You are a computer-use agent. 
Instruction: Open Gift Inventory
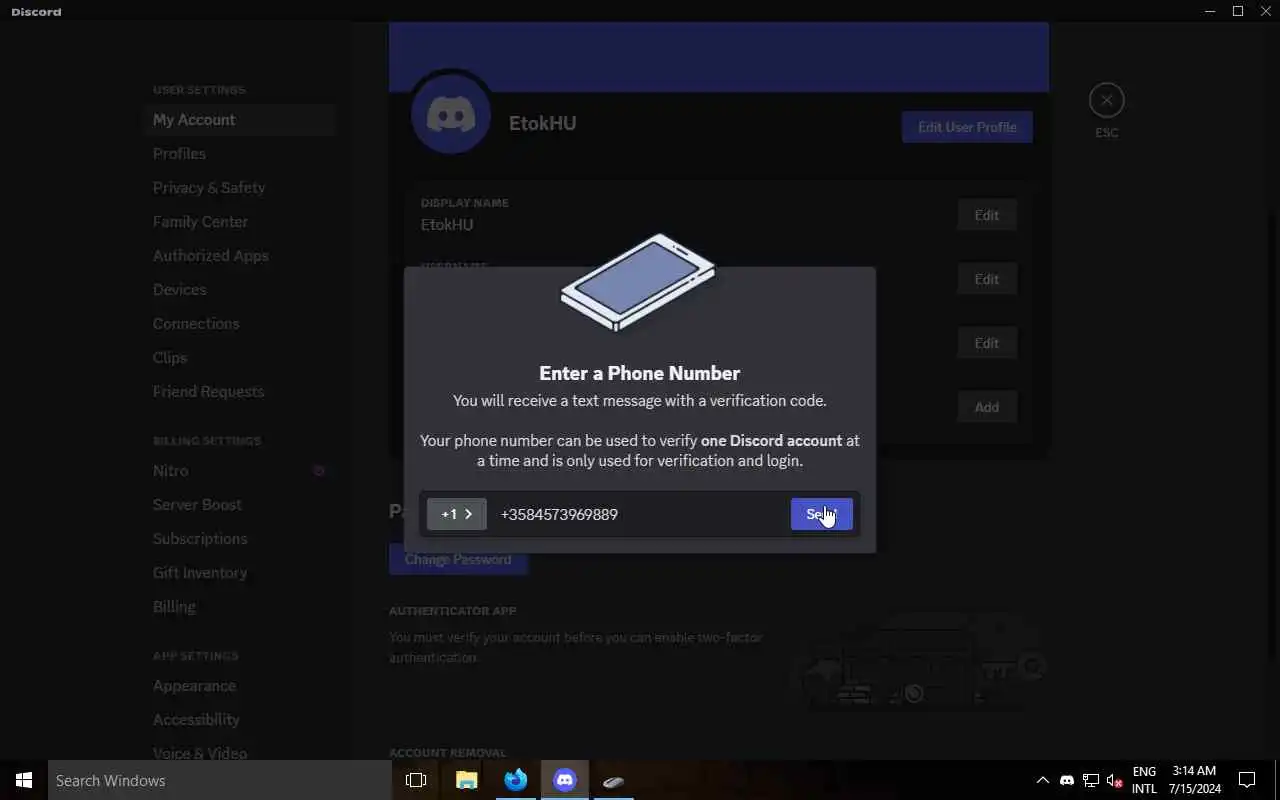tap(239, 572)
